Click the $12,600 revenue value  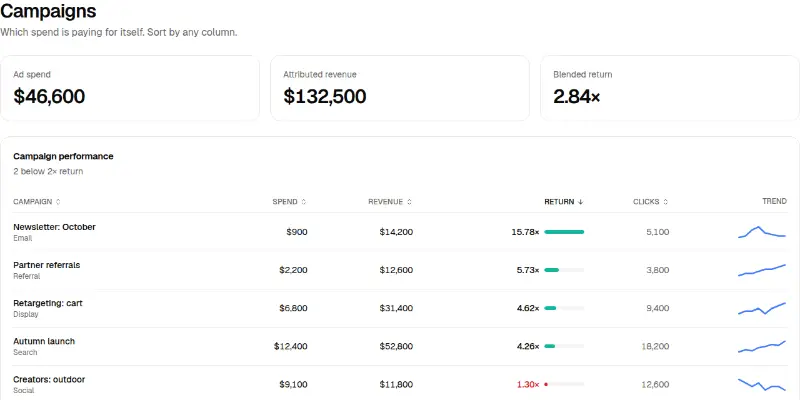pos(396,270)
